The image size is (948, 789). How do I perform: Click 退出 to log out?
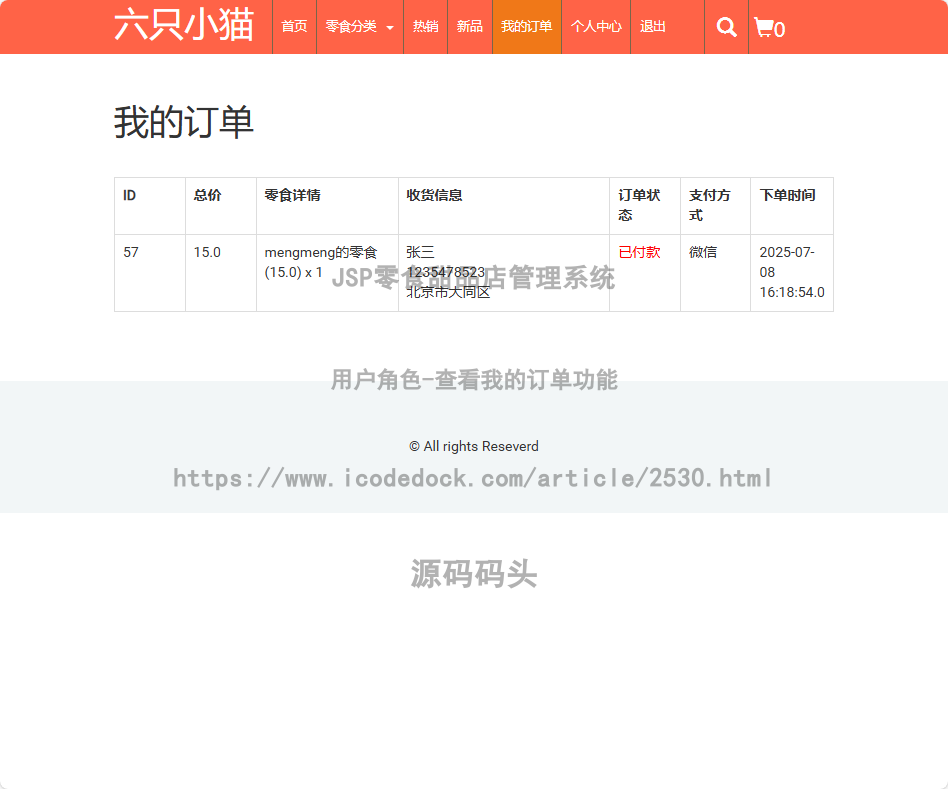pyautogui.click(x=653, y=27)
